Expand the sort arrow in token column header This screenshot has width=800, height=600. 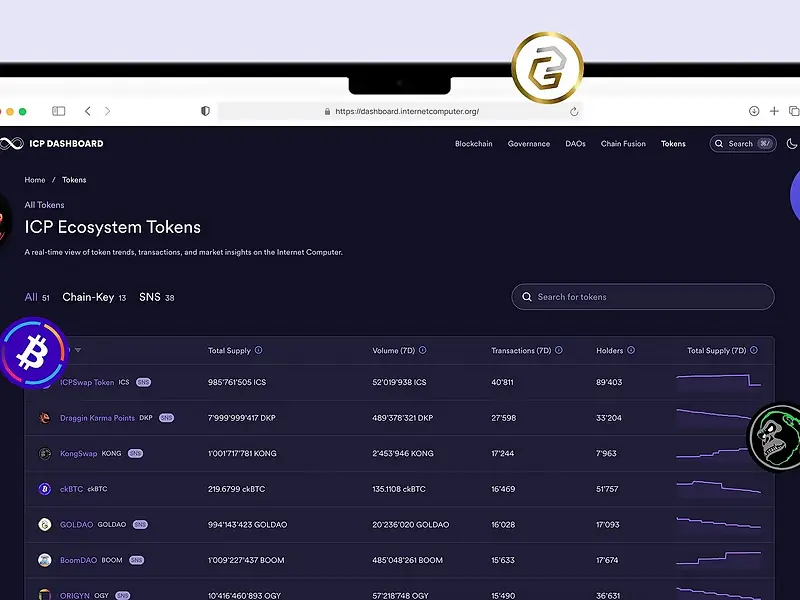point(78,351)
